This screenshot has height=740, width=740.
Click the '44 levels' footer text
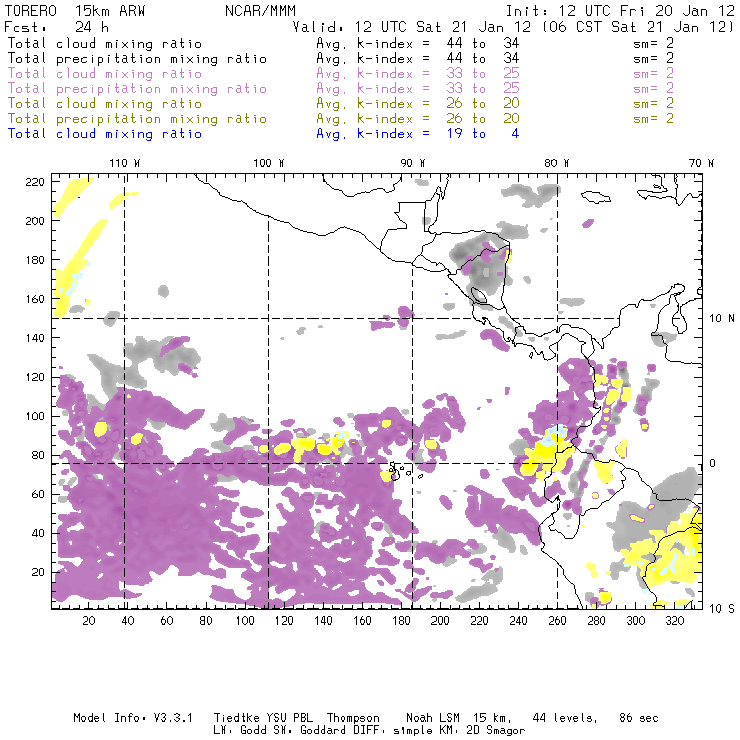coord(565,718)
